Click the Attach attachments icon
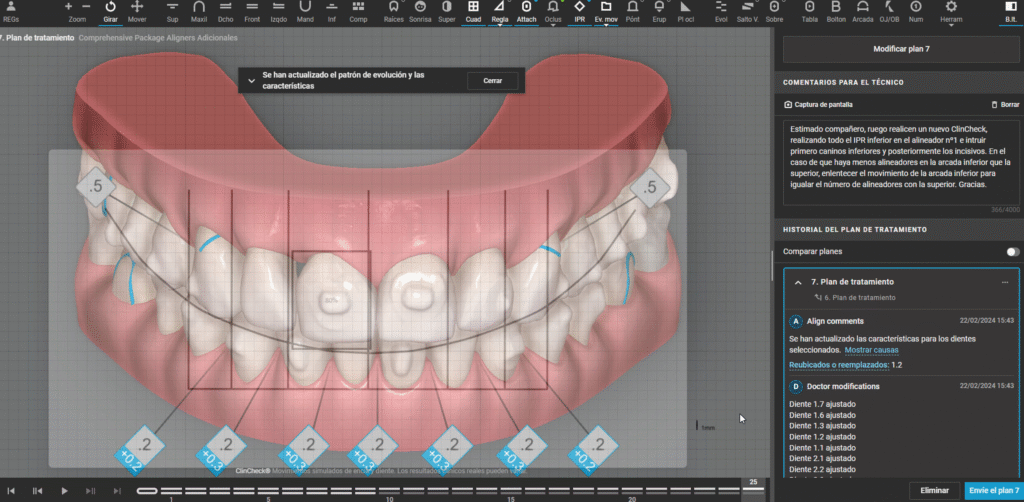The height and width of the screenshot is (502, 1024). pyautogui.click(x=527, y=11)
